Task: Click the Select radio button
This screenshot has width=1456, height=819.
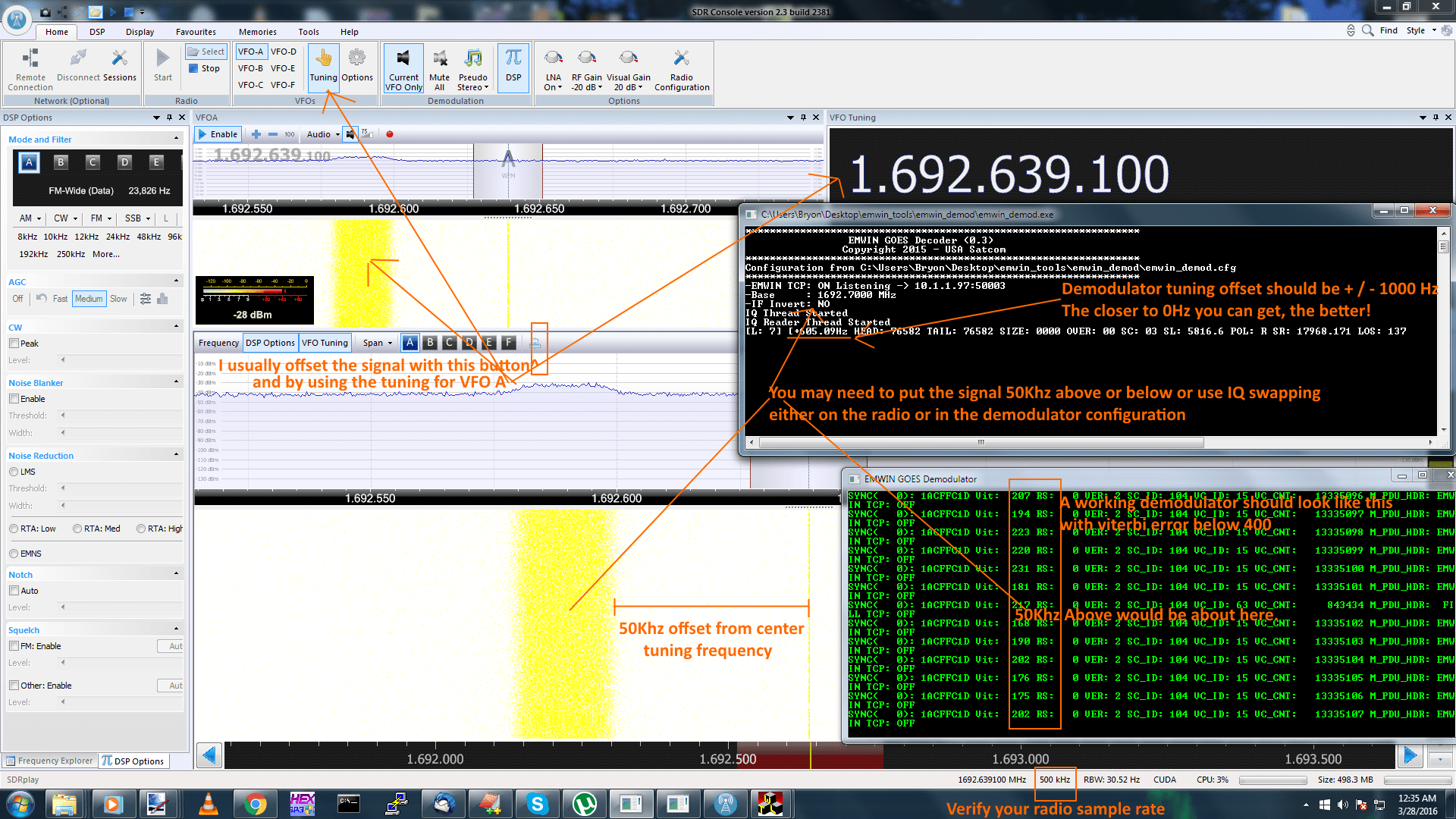Action: 206,52
